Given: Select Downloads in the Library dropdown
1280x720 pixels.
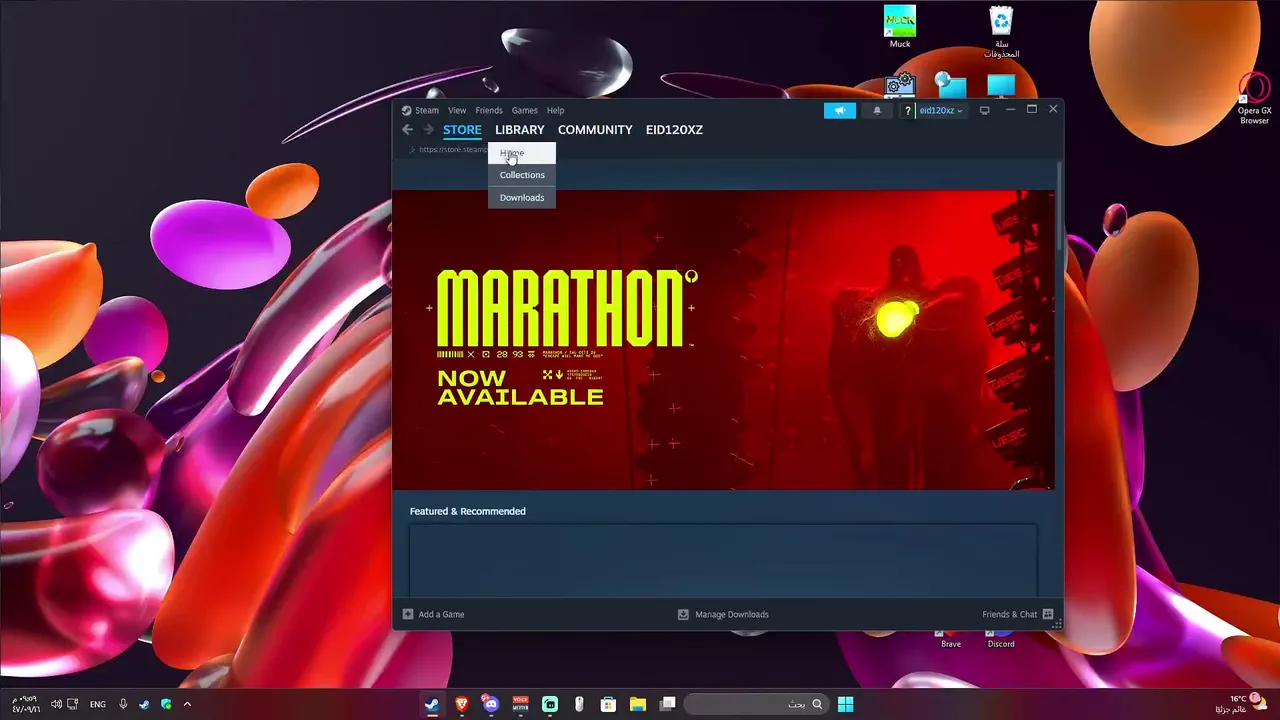Looking at the screenshot, I should (522, 197).
